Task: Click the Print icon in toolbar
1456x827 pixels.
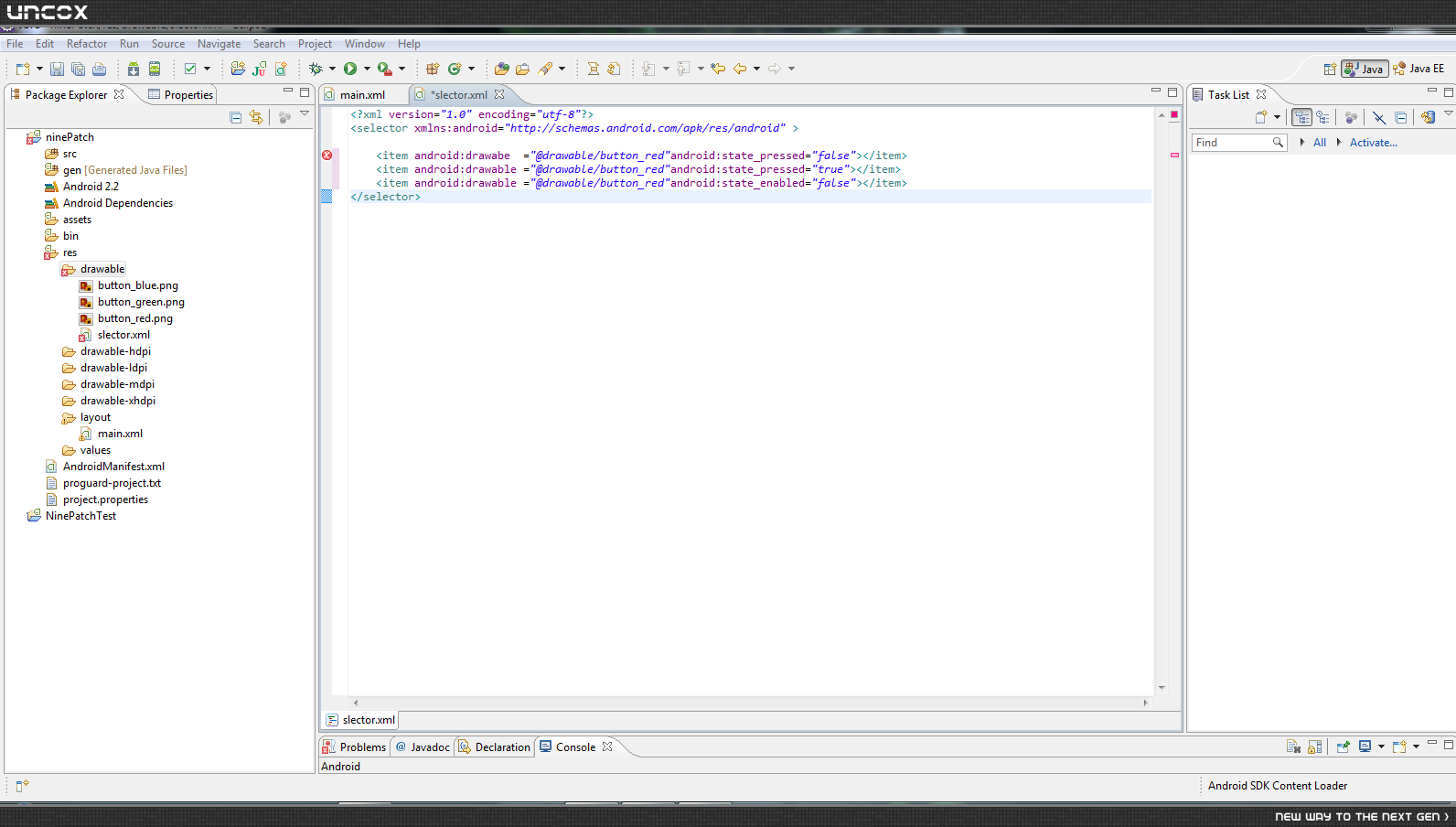Action: [99, 69]
